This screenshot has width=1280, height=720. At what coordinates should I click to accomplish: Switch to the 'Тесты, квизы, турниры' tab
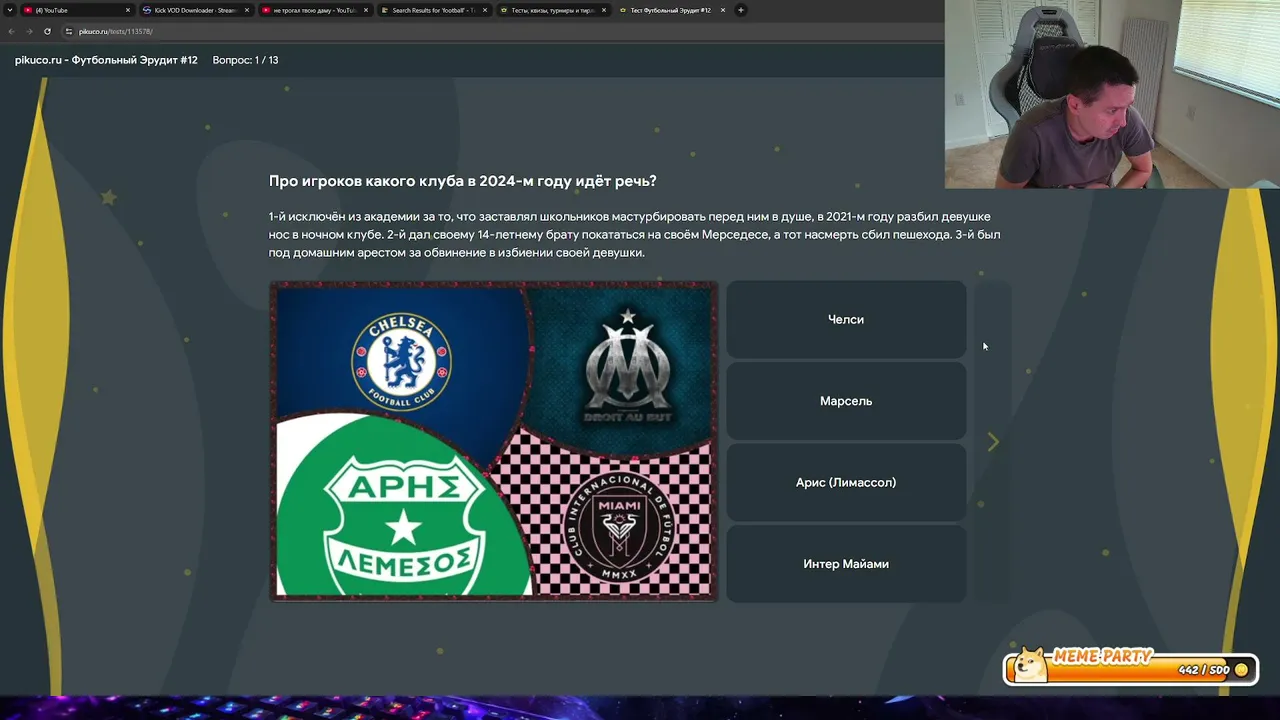tap(552, 10)
